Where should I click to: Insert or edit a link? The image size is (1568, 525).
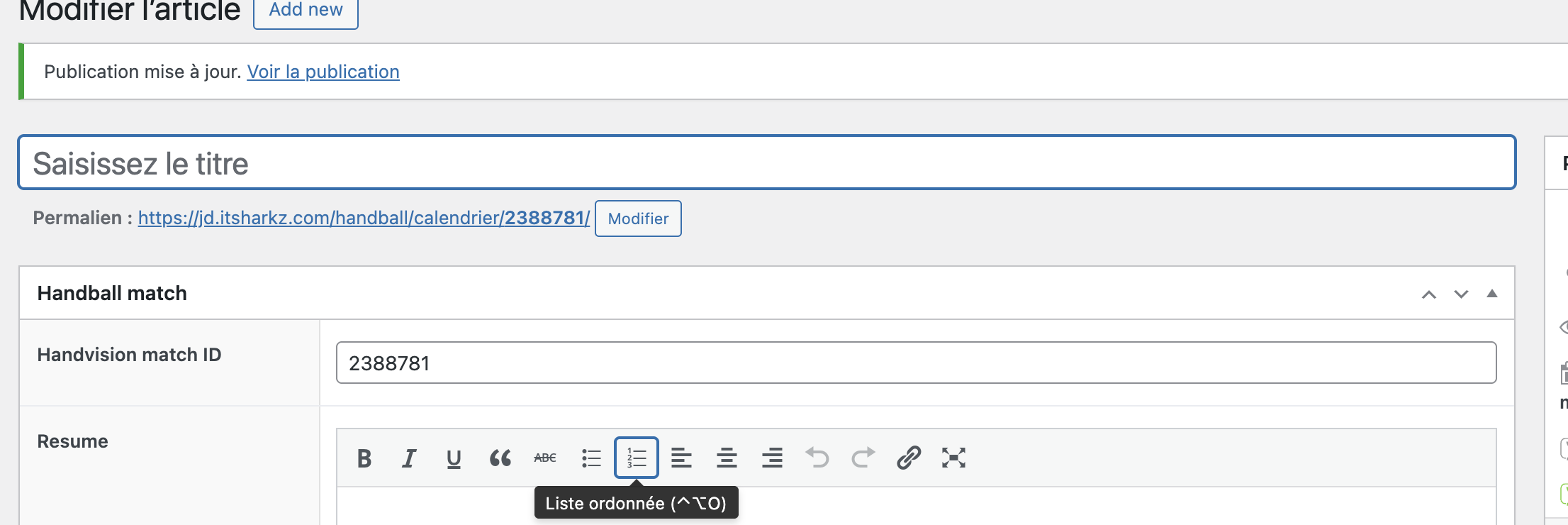(x=908, y=458)
